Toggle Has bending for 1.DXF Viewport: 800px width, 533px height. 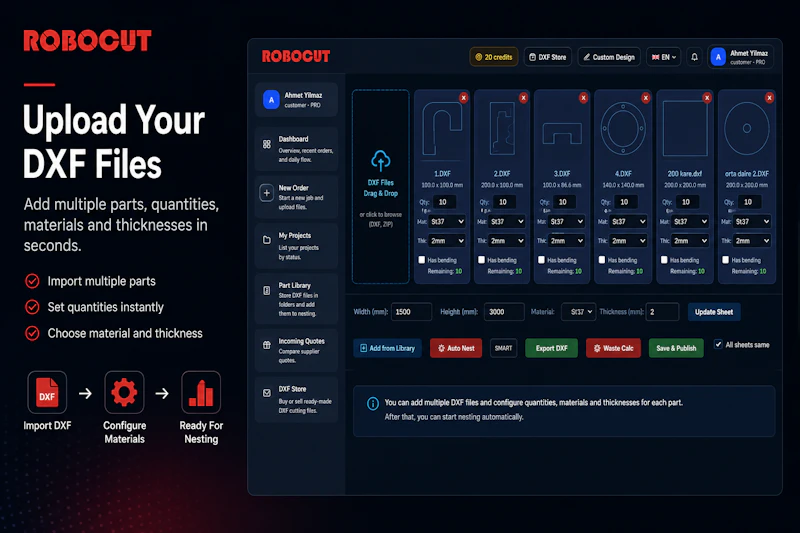click(x=421, y=260)
